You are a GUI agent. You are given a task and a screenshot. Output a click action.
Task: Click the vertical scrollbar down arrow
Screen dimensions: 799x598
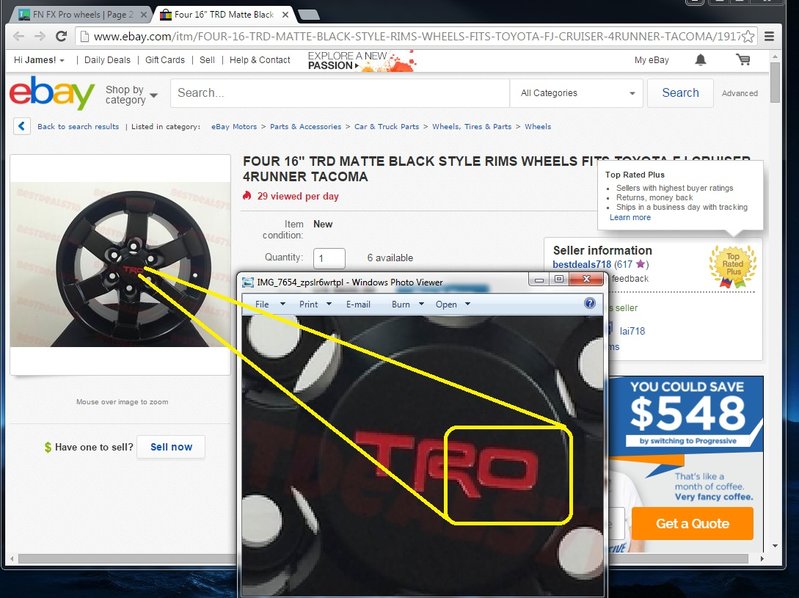point(775,546)
